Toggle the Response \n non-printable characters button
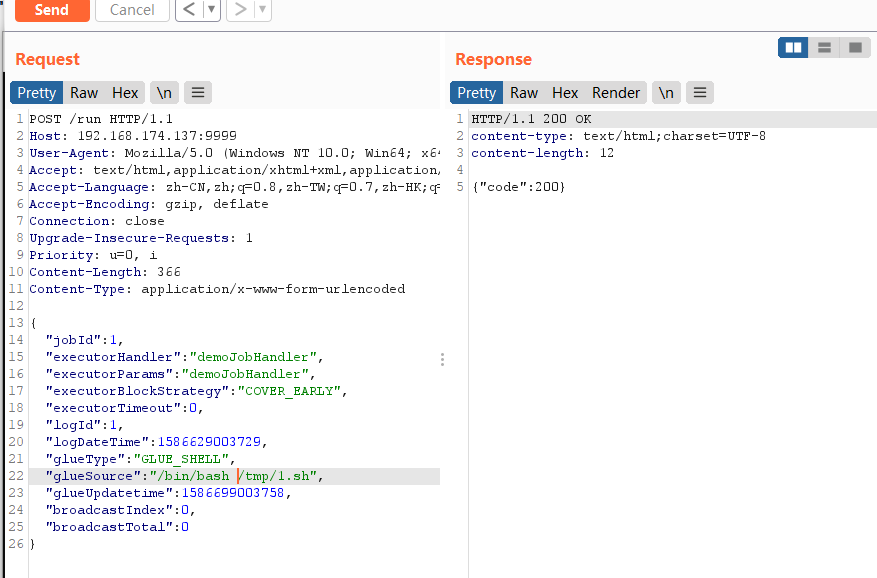Image resolution: width=877 pixels, height=578 pixels. click(666, 93)
